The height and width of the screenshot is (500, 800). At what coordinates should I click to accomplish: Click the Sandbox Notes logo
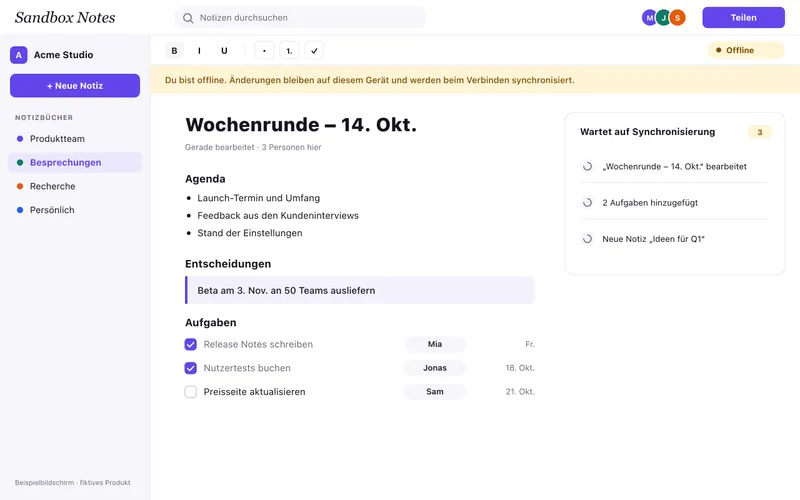(x=65, y=17)
